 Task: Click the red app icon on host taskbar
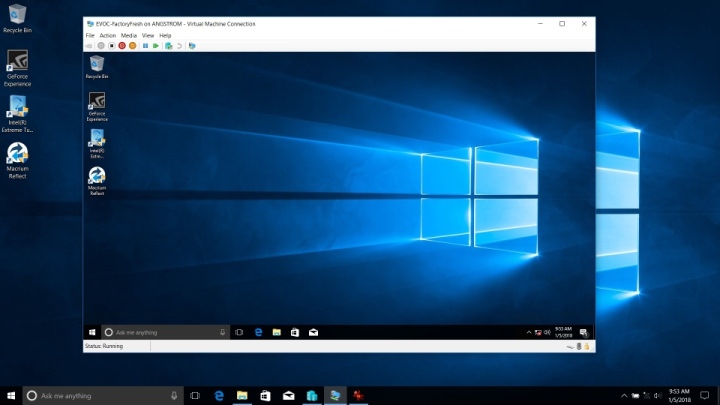coord(358,395)
